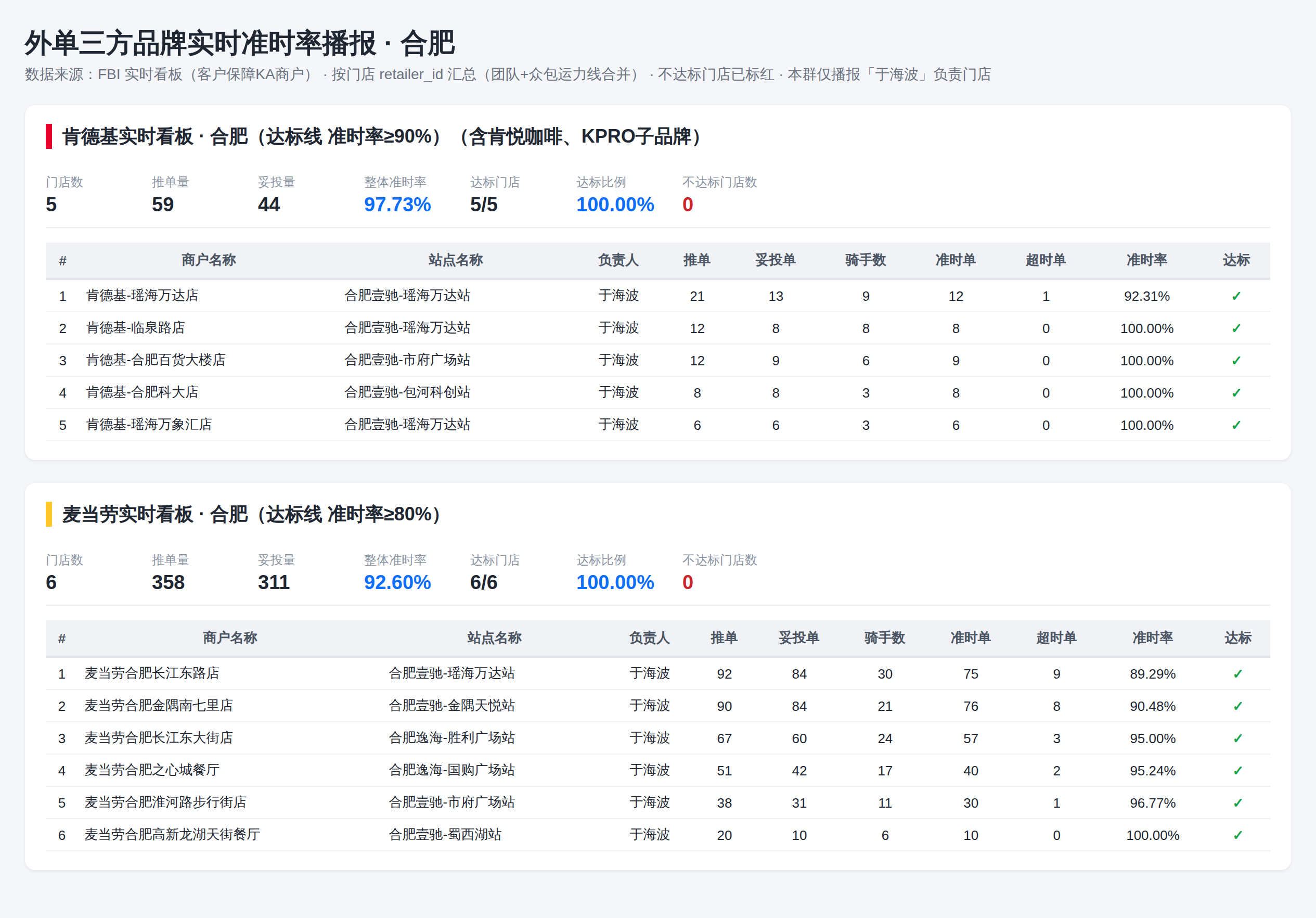Screen dimensions: 1316x918
Task: Click the green check in 肯德基-合肥科大店 row
Action: click(x=1236, y=393)
